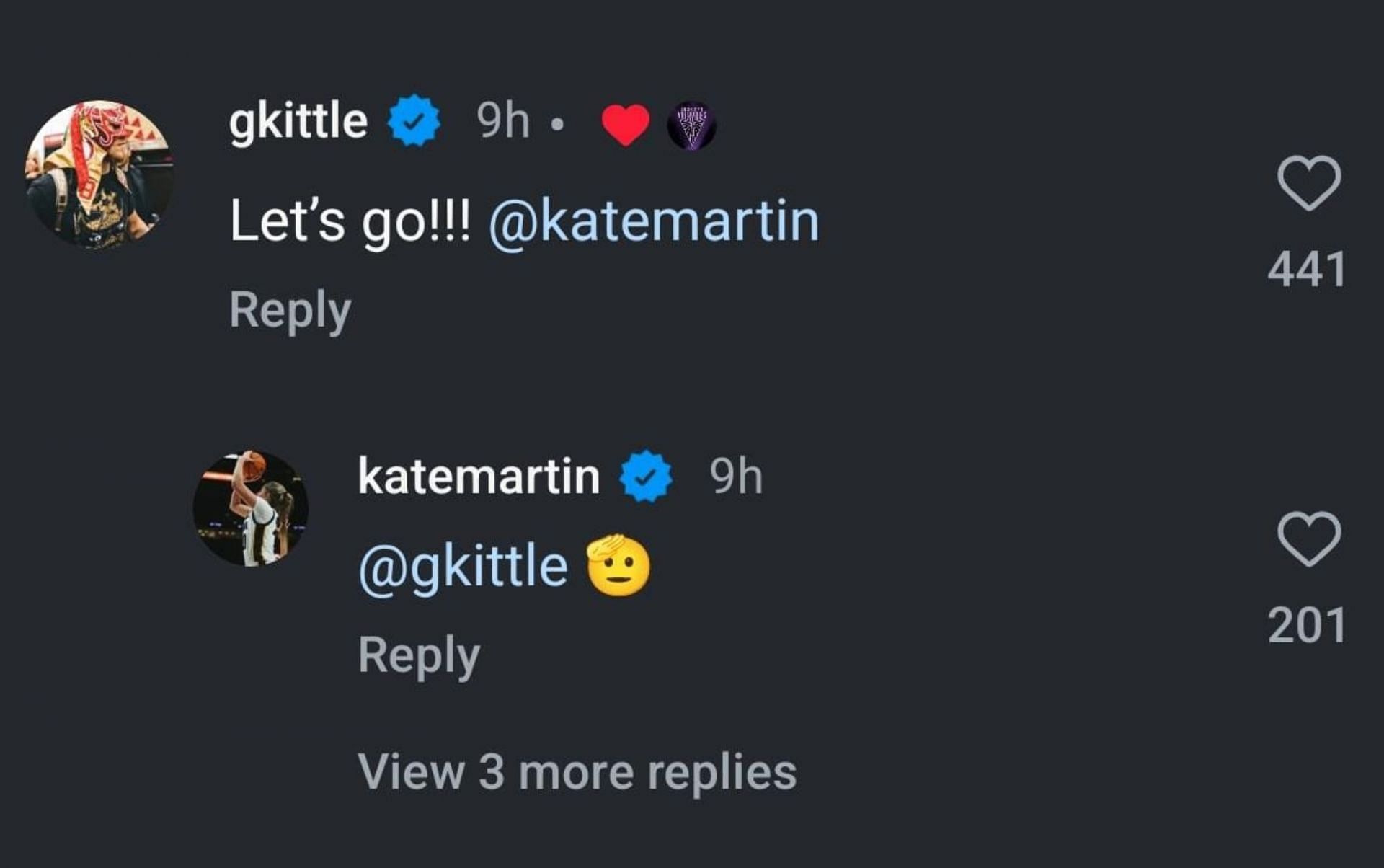Tap the @gkittle mention in katemartin's reply
The height and width of the screenshot is (868, 1384).
[463, 567]
